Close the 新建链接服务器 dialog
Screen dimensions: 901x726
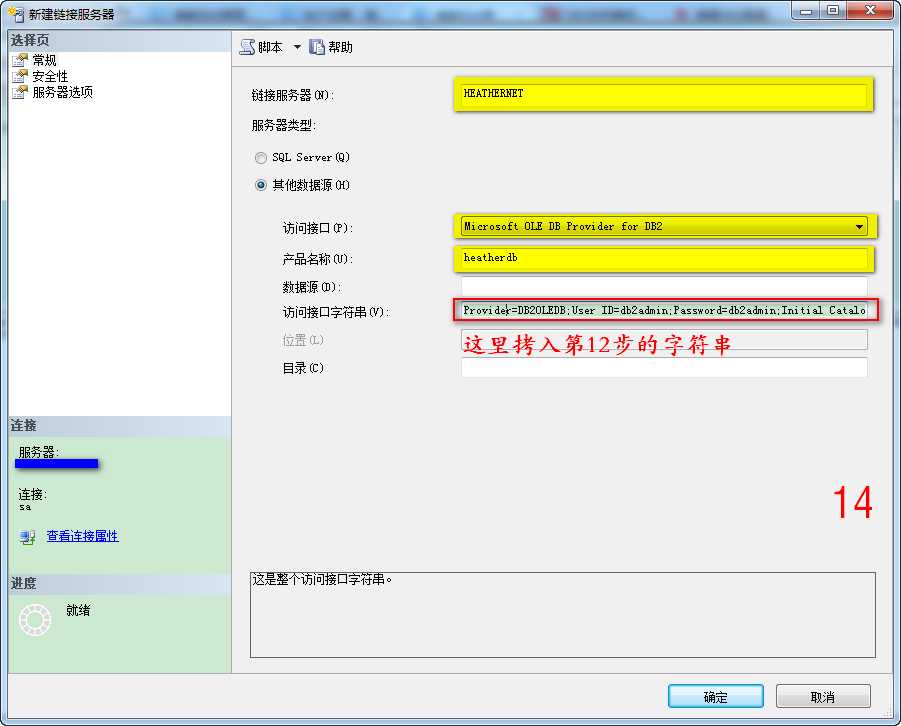(x=870, y=10)
